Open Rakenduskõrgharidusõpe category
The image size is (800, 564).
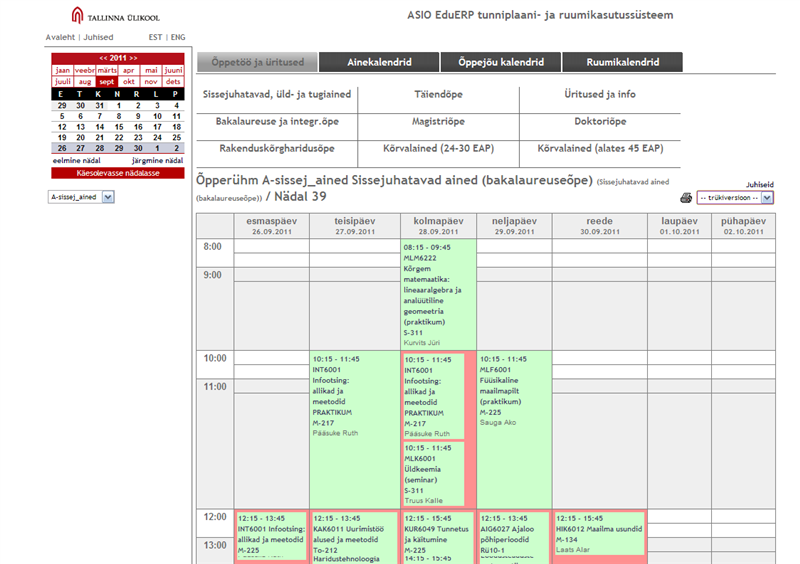(x=277, y=149)
